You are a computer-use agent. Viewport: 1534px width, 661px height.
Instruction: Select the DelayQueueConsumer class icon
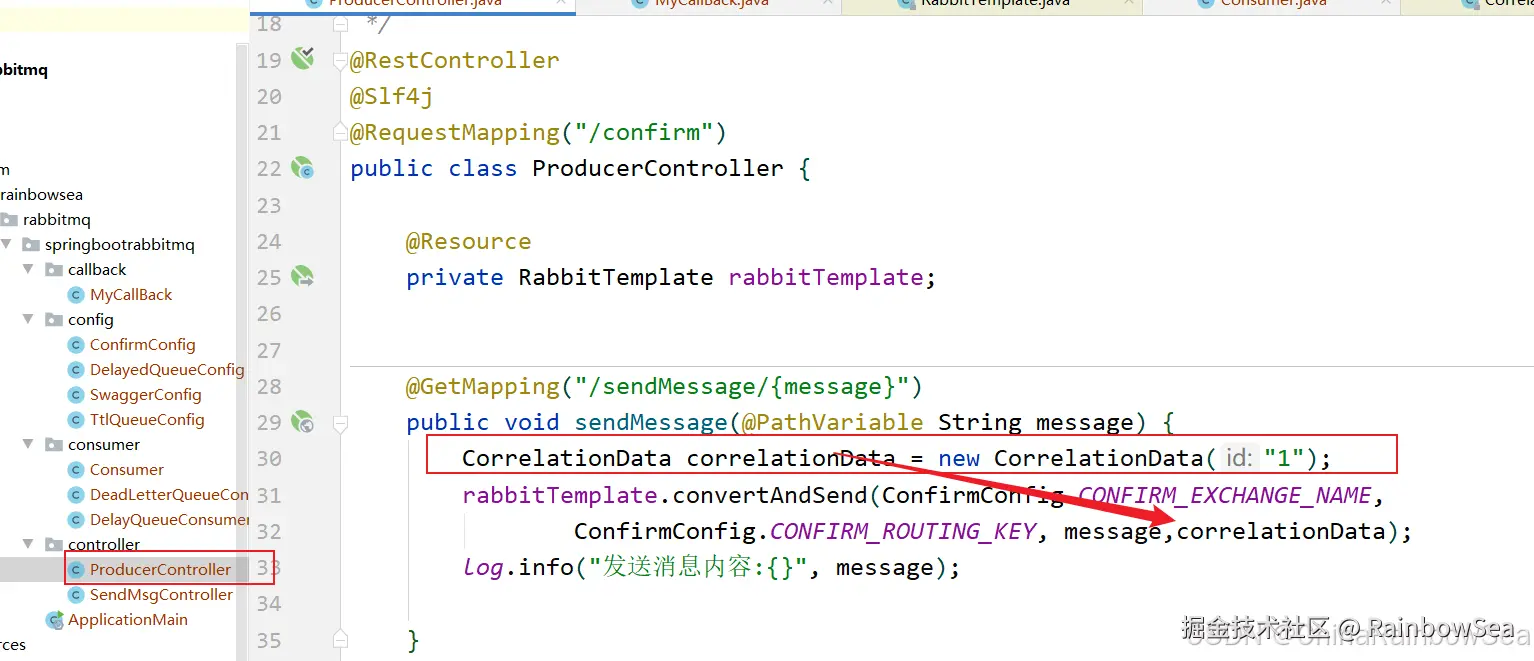coord(76,520)
